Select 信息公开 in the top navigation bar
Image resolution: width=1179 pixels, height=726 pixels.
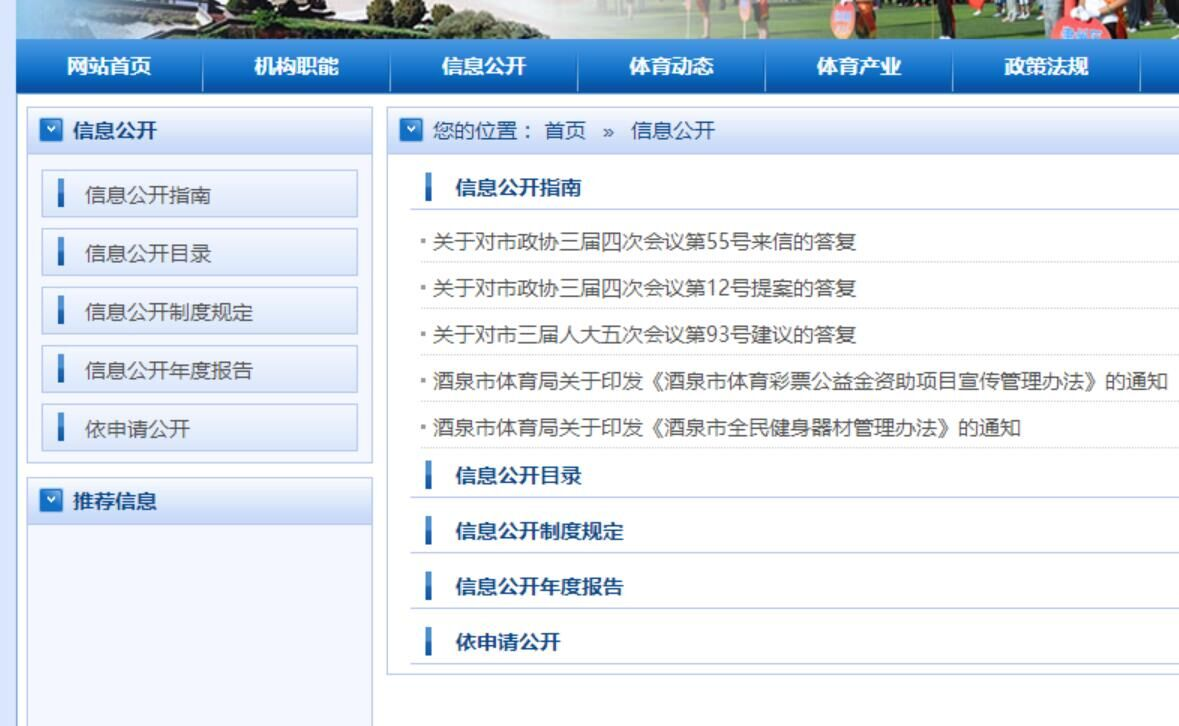(484, 67)
